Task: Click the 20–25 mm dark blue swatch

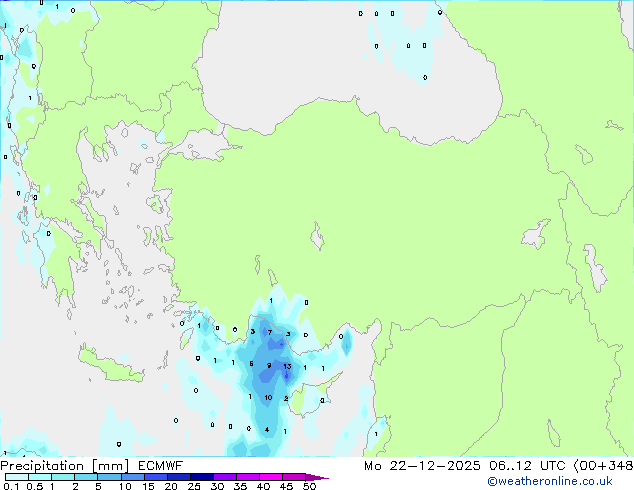Action: coord(178,477)
